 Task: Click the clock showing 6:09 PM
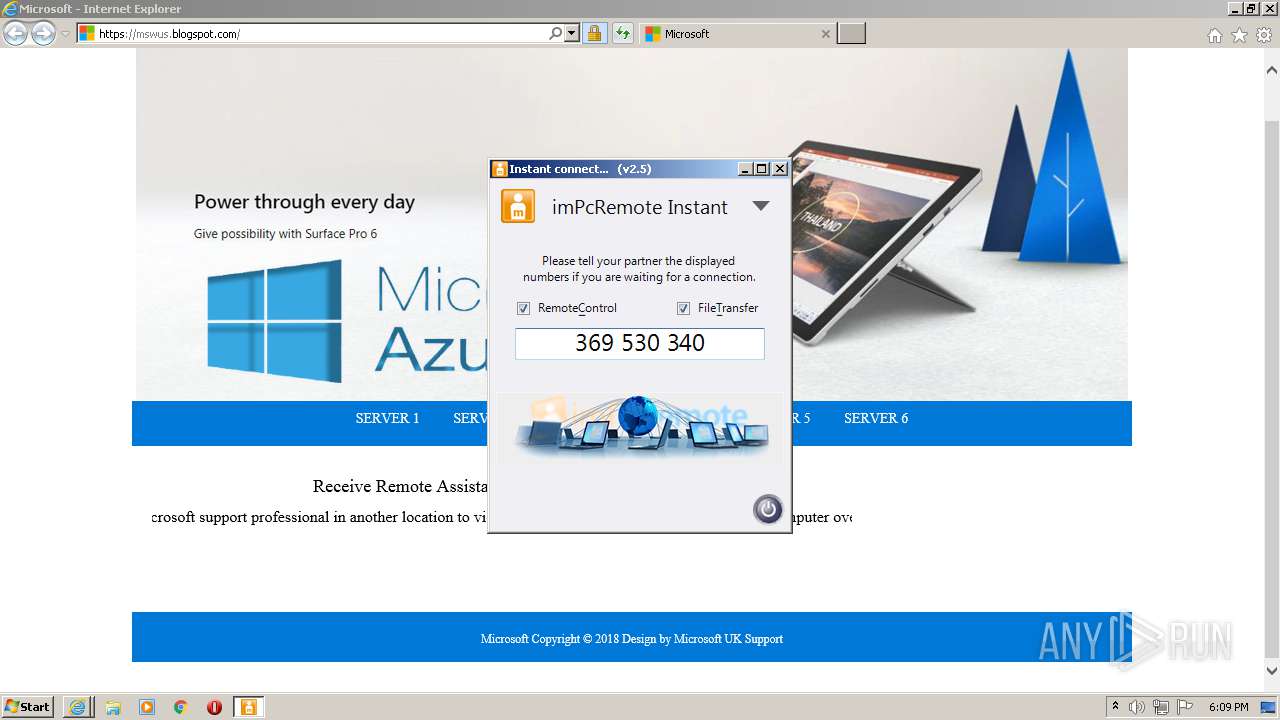coord(1229,707)
